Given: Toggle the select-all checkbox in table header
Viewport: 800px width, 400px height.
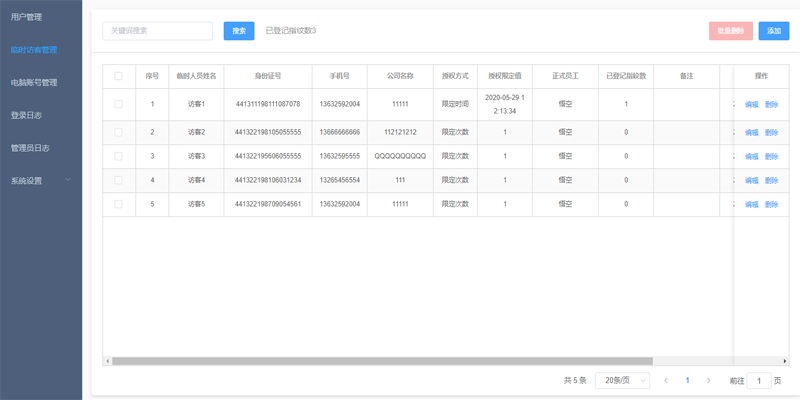Looking at the screenshot, I should click(118, 76).
